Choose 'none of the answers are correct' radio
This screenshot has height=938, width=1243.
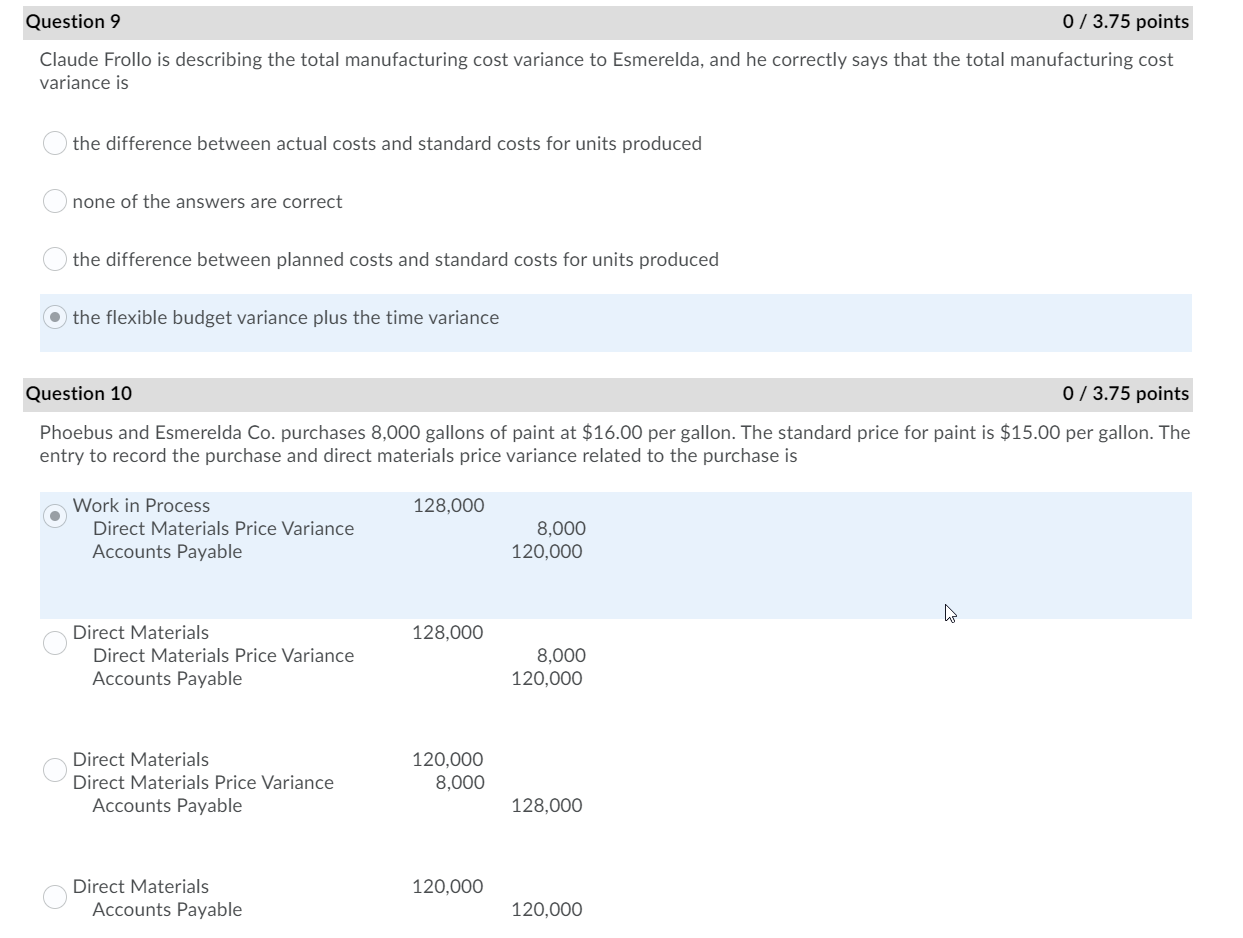point(55,202)
